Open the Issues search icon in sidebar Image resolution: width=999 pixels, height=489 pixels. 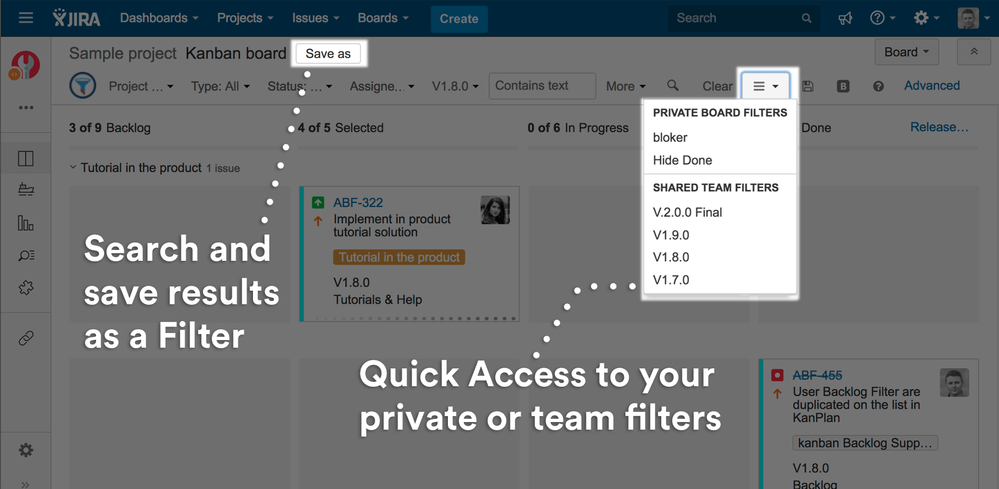tap(25, 256)
